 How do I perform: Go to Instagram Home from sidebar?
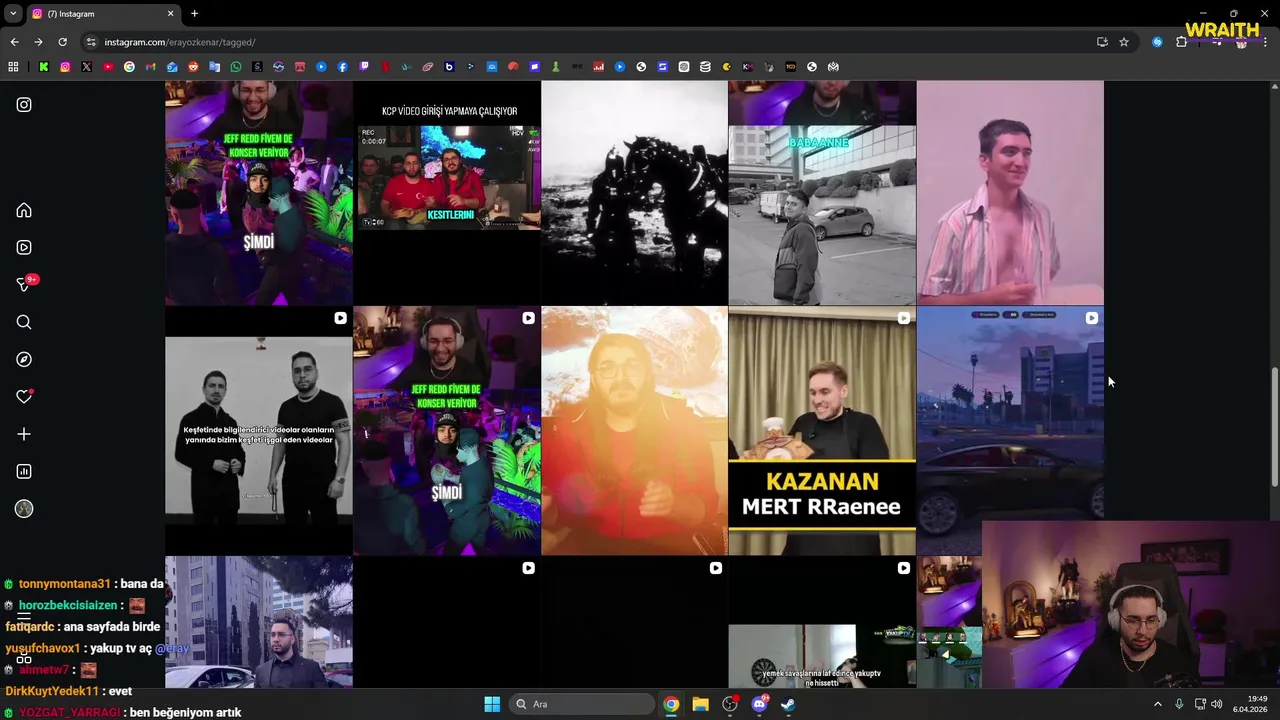24,210
